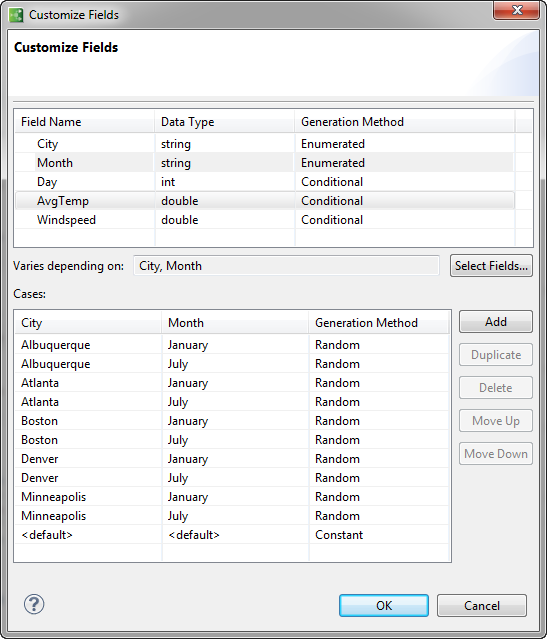Select the City field row
The image size is (547, 639).
(x=265, y=144)
